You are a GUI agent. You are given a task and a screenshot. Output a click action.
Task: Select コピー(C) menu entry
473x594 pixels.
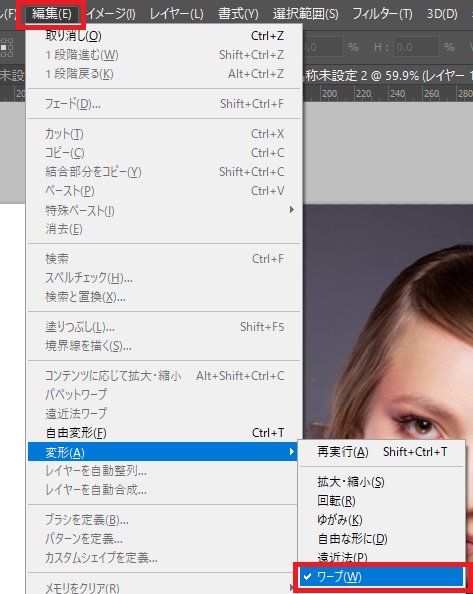coord(164,153)
